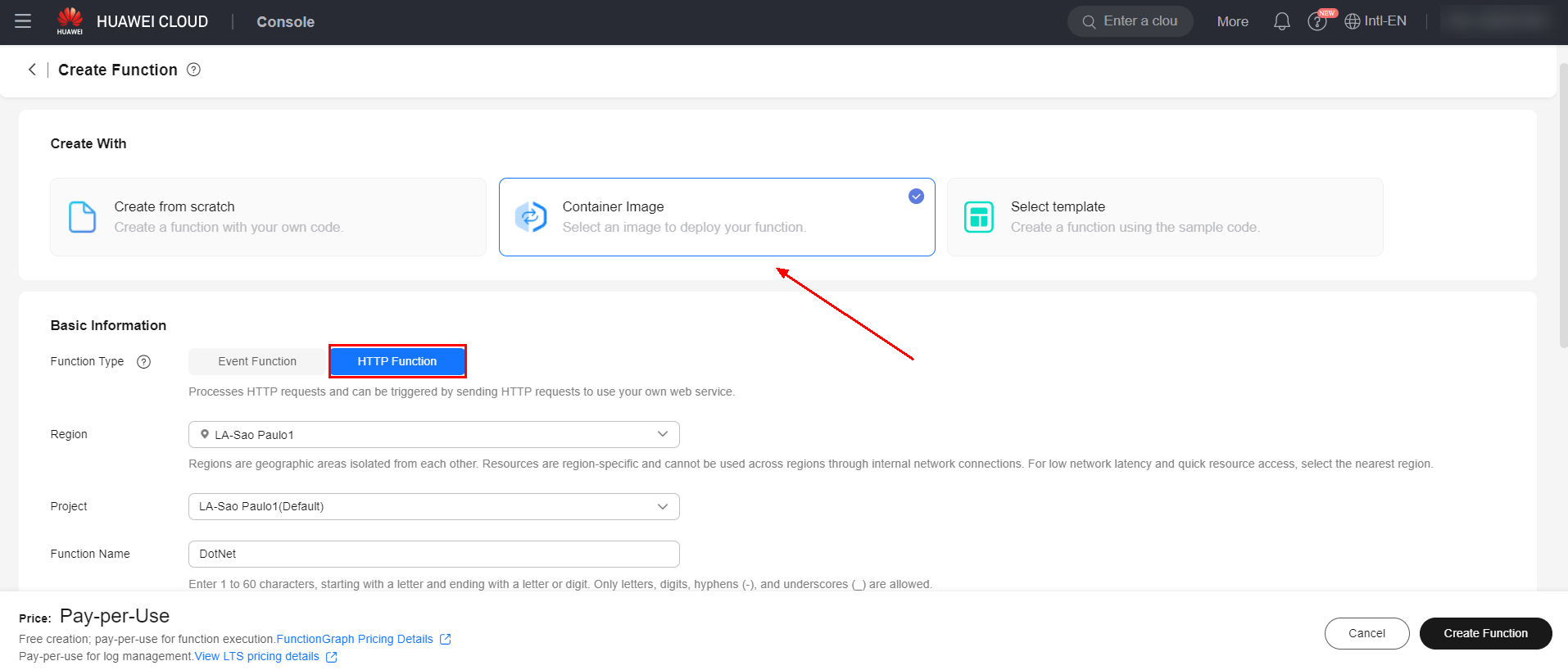Open View LTS pricing details link
This screenshot has width=1568, height=670.
[x=256, y=656]
